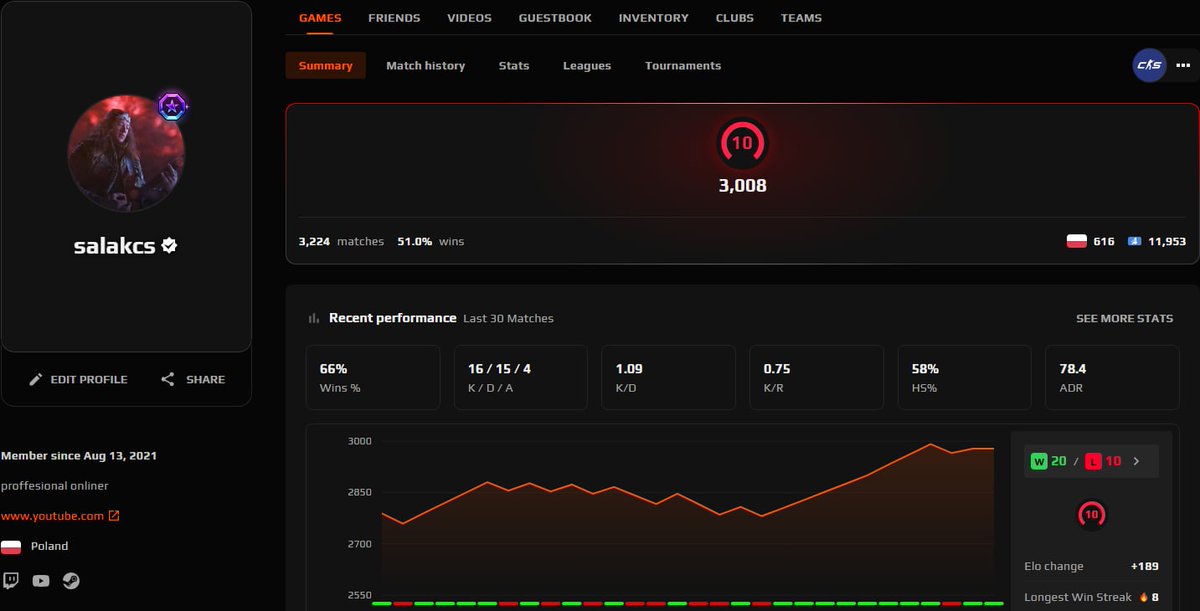The image size is (1200, 611).
Task: Click the 51.0% wins text
Action: pyautogui.click(x=430, y=242)
